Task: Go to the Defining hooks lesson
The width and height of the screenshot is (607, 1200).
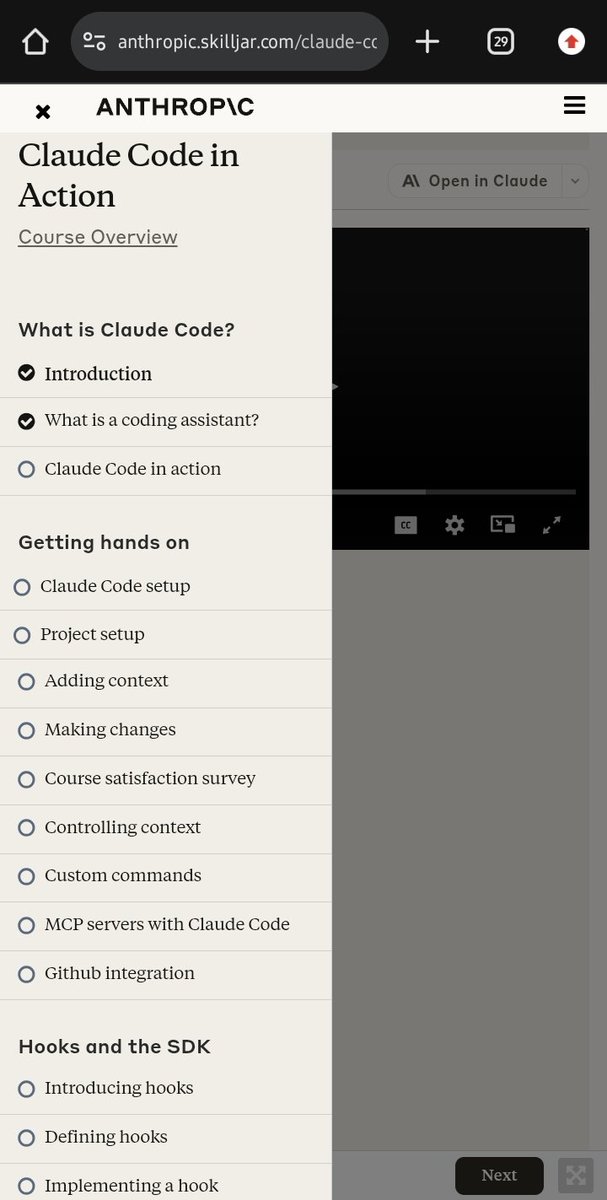Action: pyautogui.click(x=166, y=1138)
